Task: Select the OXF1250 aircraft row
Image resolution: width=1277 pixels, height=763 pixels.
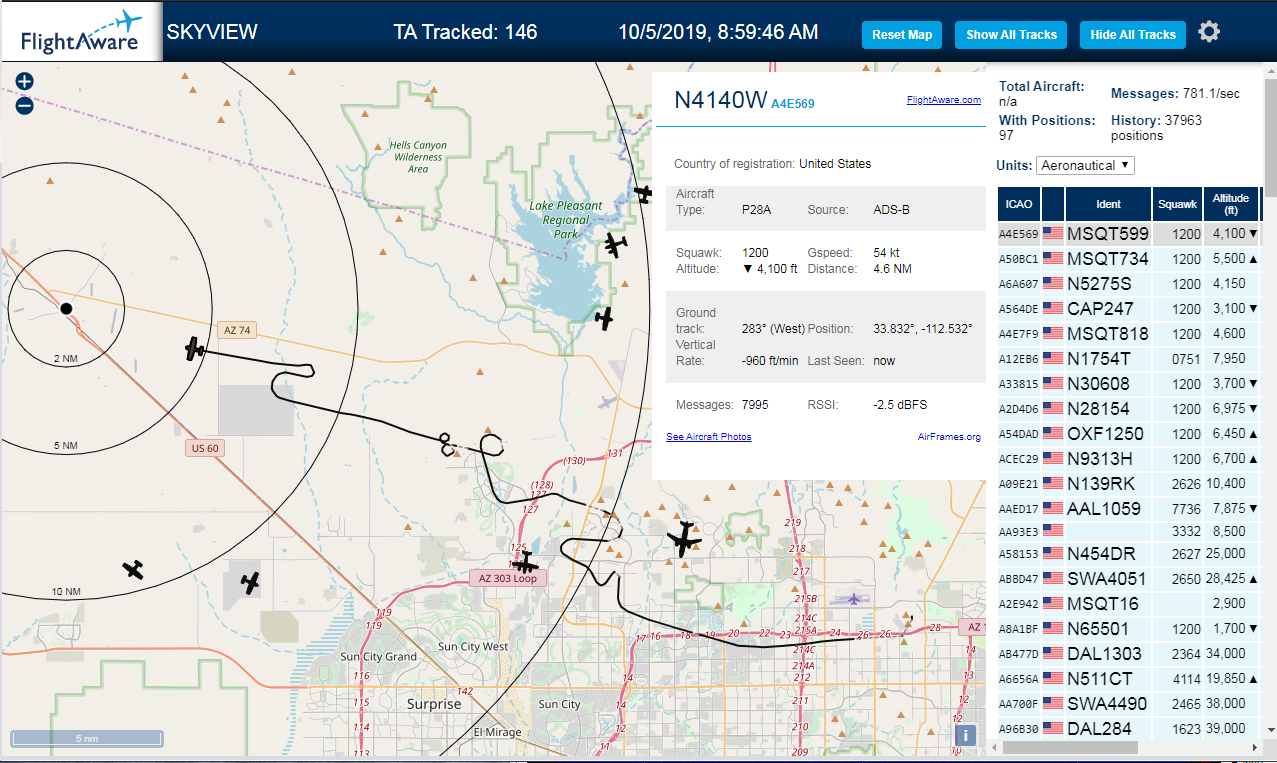Action: (x=1129, y=434)
